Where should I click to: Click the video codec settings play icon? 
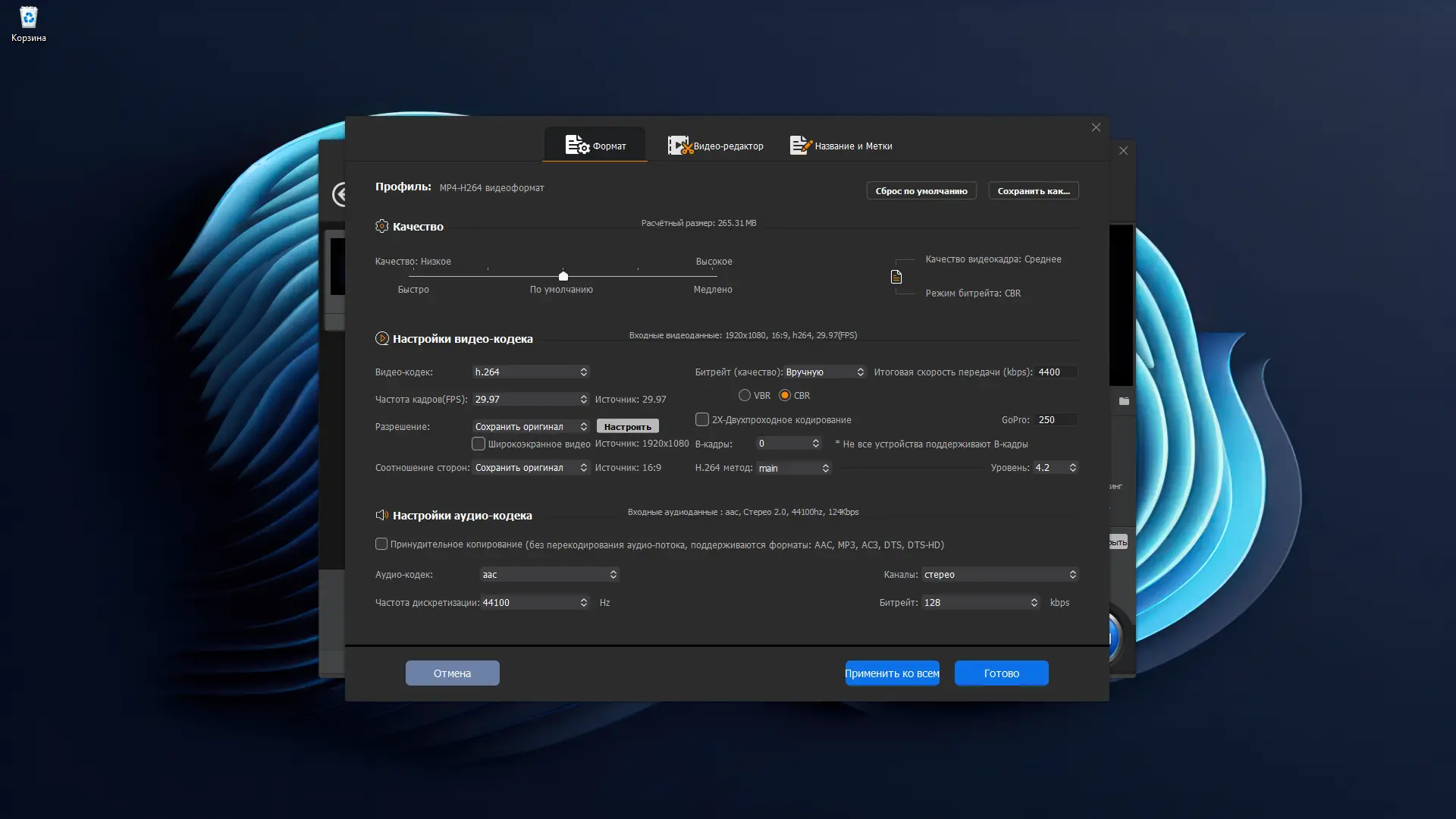point(381,338)
